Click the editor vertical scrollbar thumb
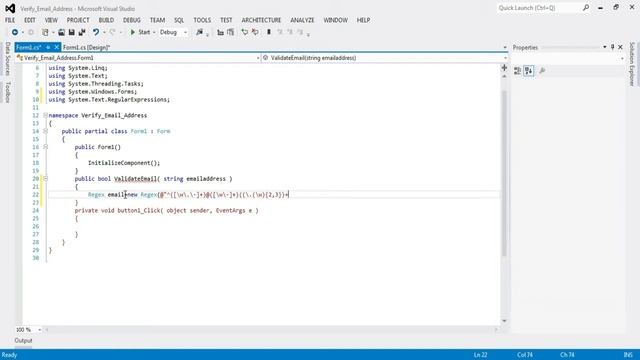The image size is (640, 360). click(x=504, y=173)
